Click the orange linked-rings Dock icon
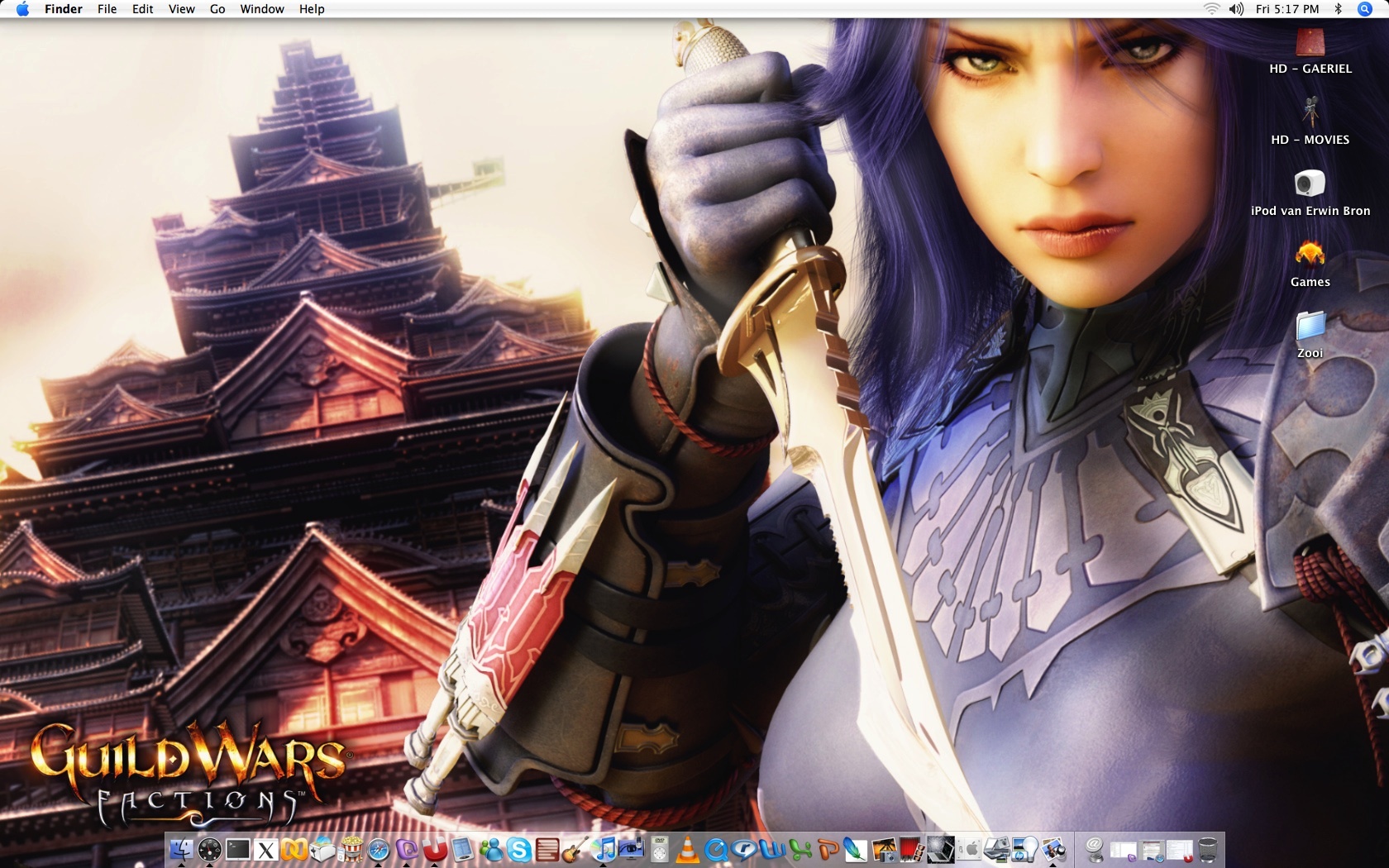The image size is (1389, 868). (x=294, y=849)
